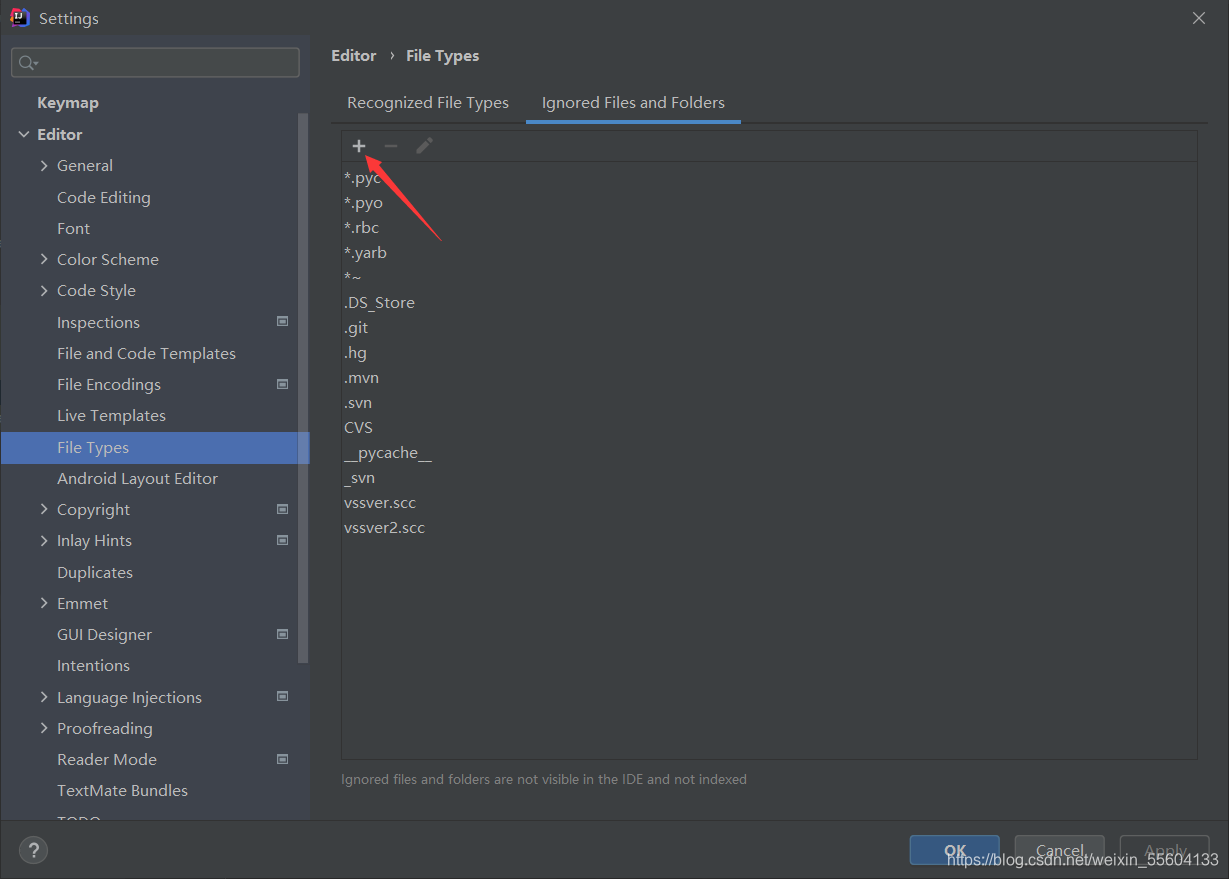
Task: Click the pencil edit pattern icon
Action: coord(424,146)
